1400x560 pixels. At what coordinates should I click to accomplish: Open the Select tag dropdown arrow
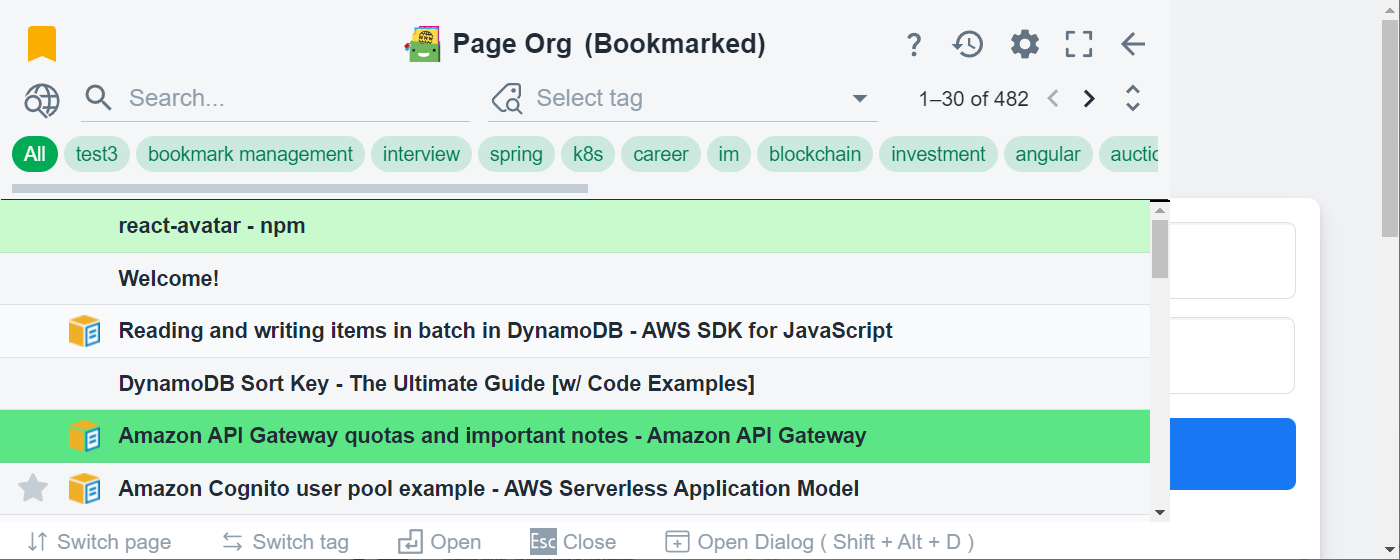click(859, 99)
